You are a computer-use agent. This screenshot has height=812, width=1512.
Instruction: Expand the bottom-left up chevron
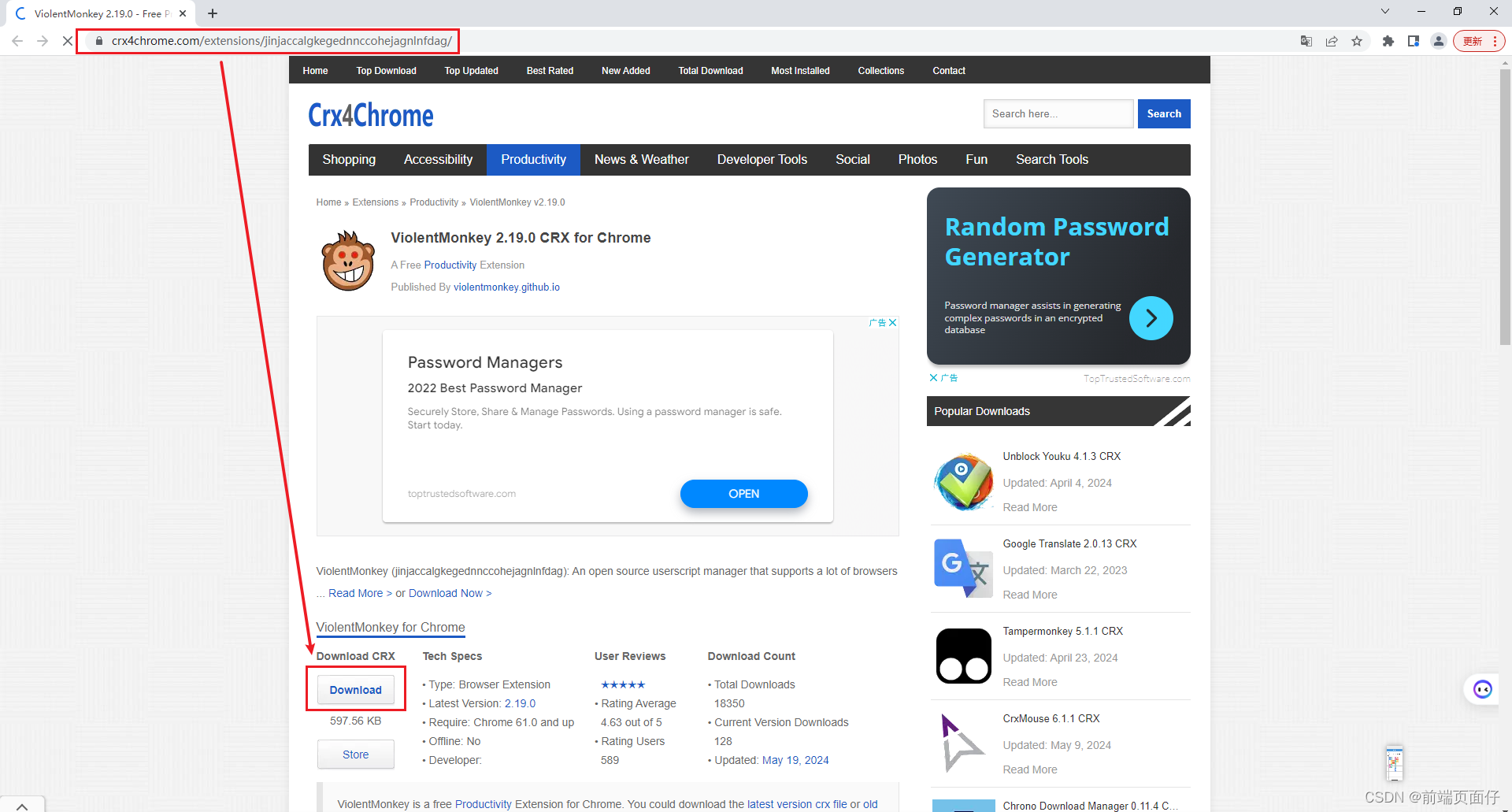[22, 806]
